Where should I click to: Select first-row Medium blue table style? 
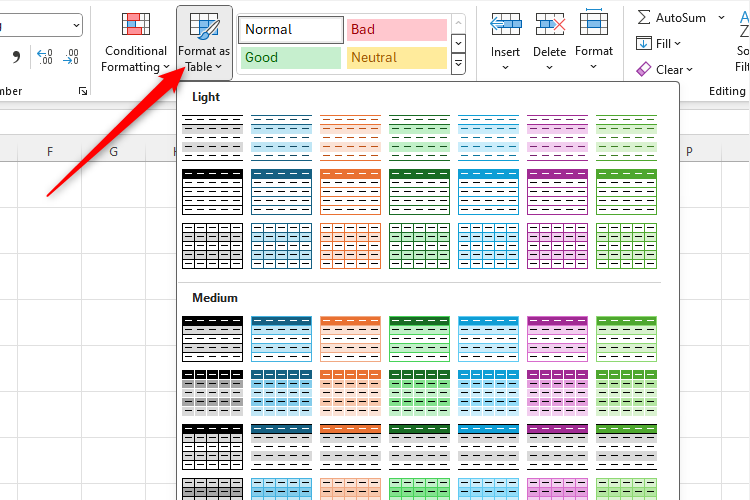point(281,339)
